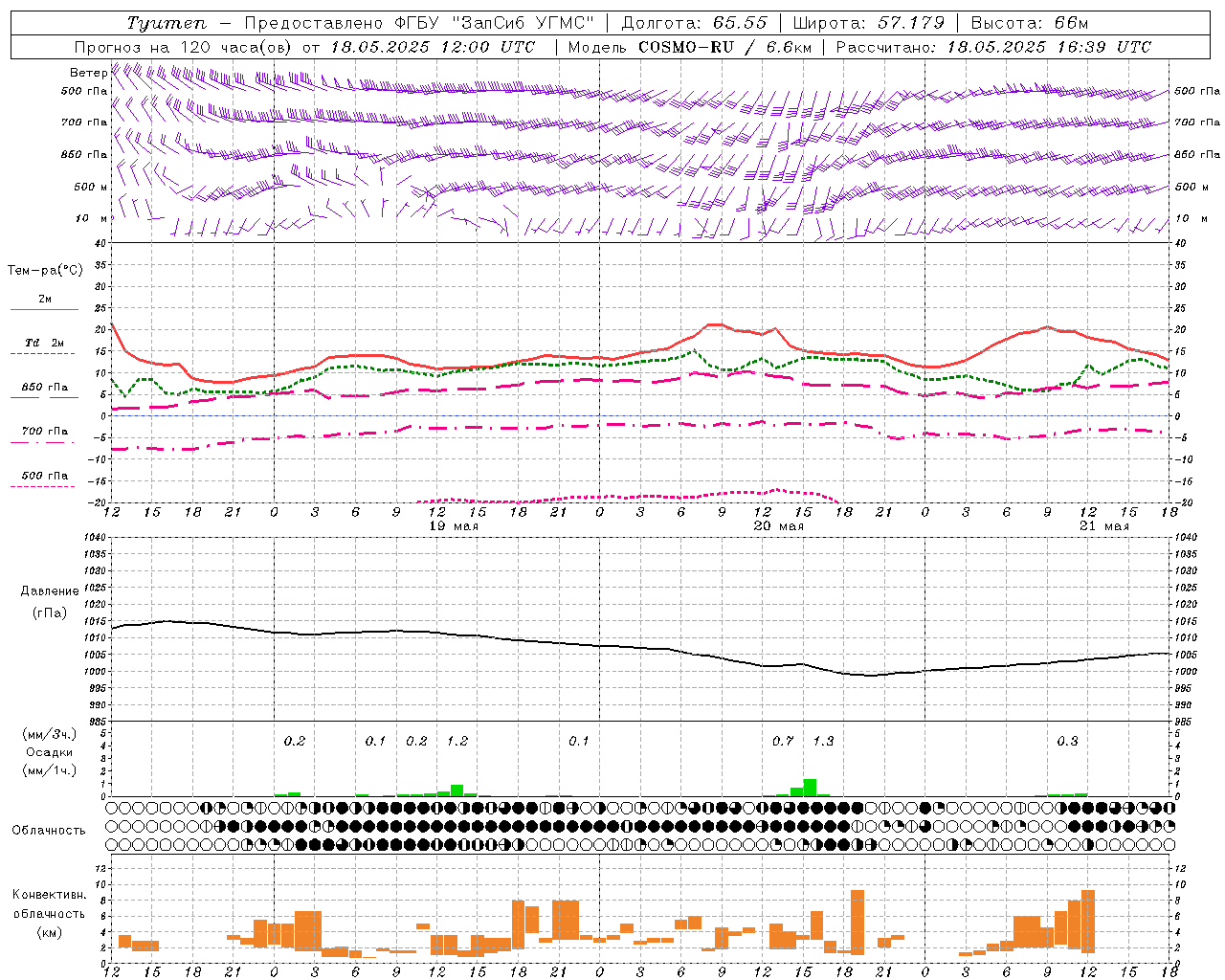Click "10 м" label left of wind panel
This screenshot has height=980, width=1225.
point(91,218)
